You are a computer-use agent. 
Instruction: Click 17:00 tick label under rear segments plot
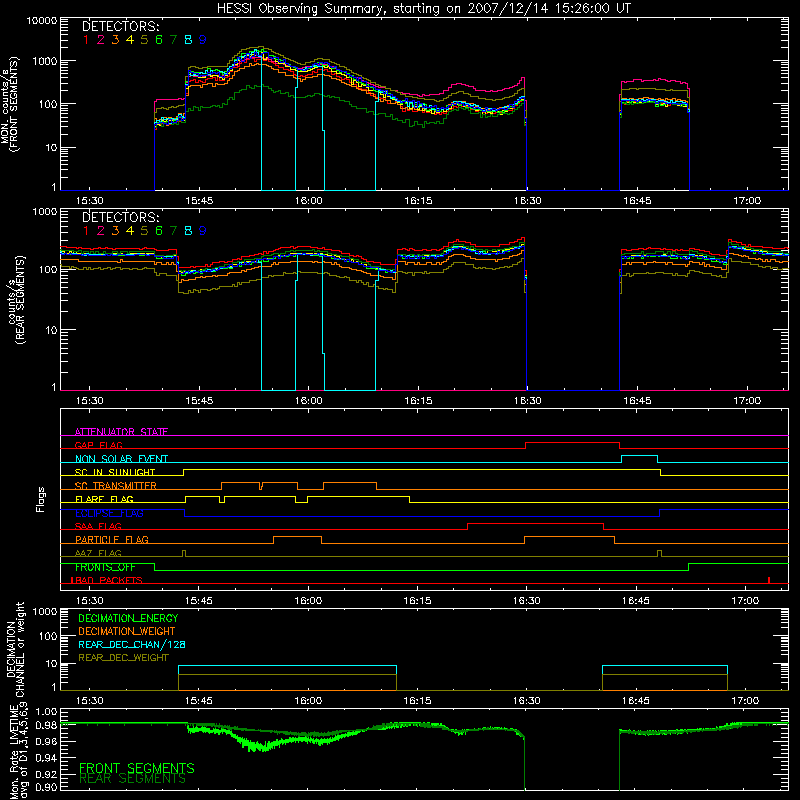[x=746, y=401]
